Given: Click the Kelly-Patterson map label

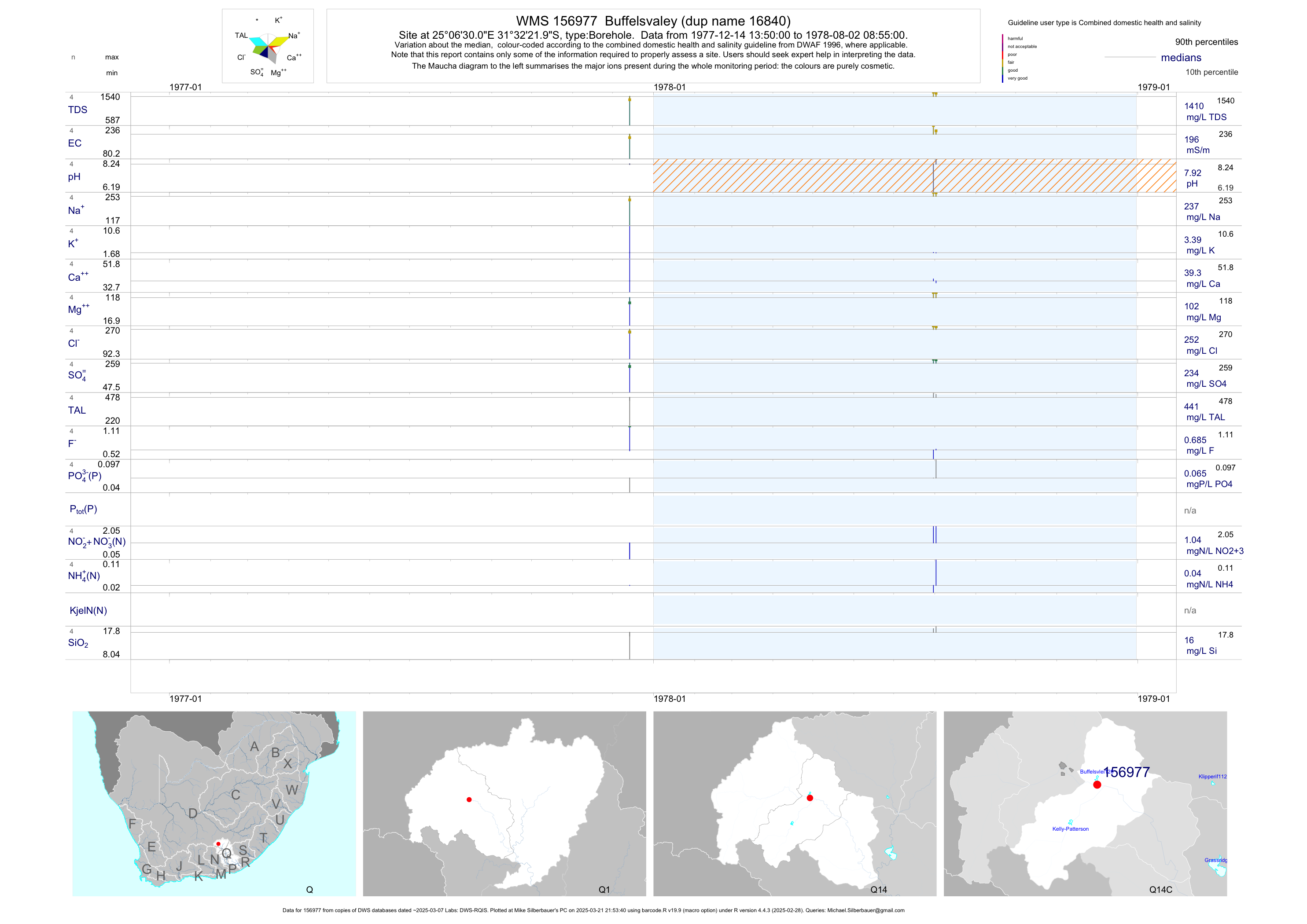Looking at the screenshot, I should click(1070, 829).
